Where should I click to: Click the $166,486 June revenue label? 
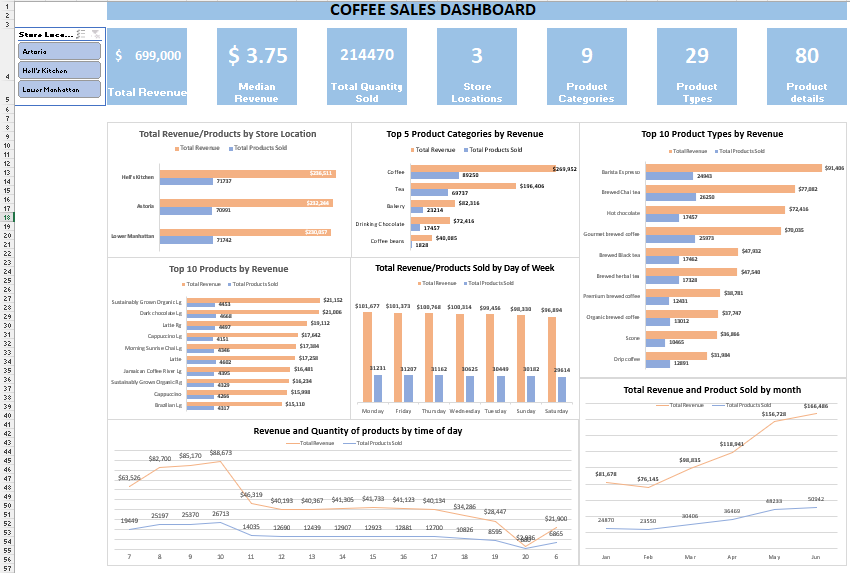coord(816,406)
